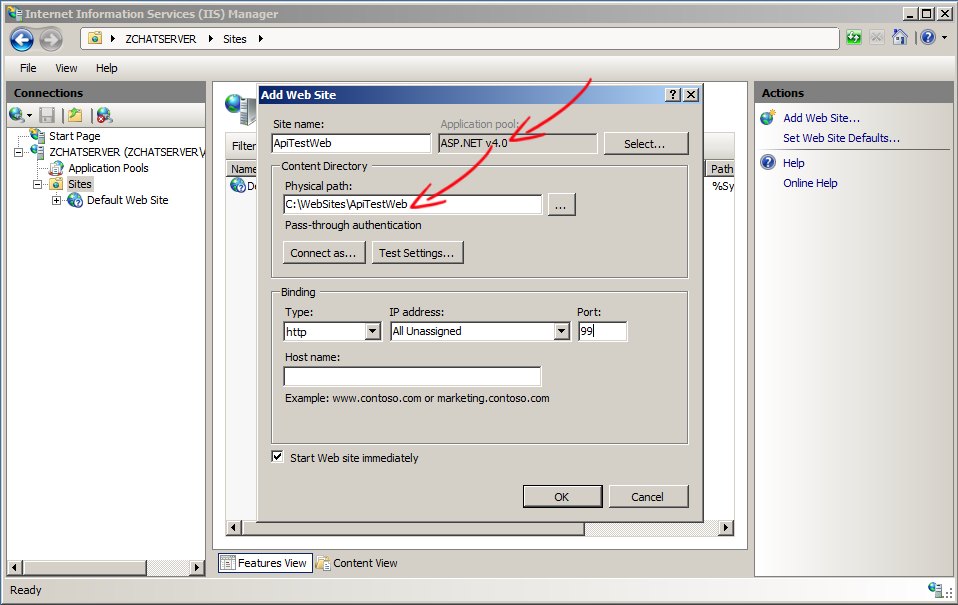Click ZCHATSERVER in the breadcrumb path

coord(161,39)
